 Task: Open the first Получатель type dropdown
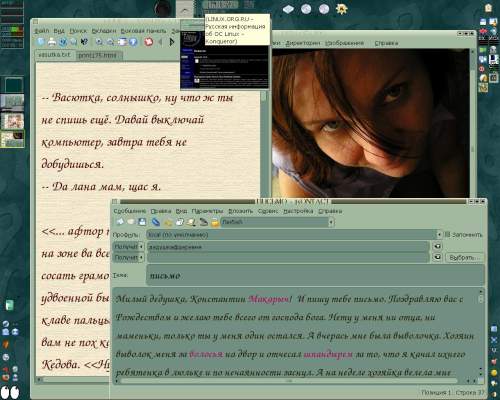pyautogui.click(x=129, y=247)
